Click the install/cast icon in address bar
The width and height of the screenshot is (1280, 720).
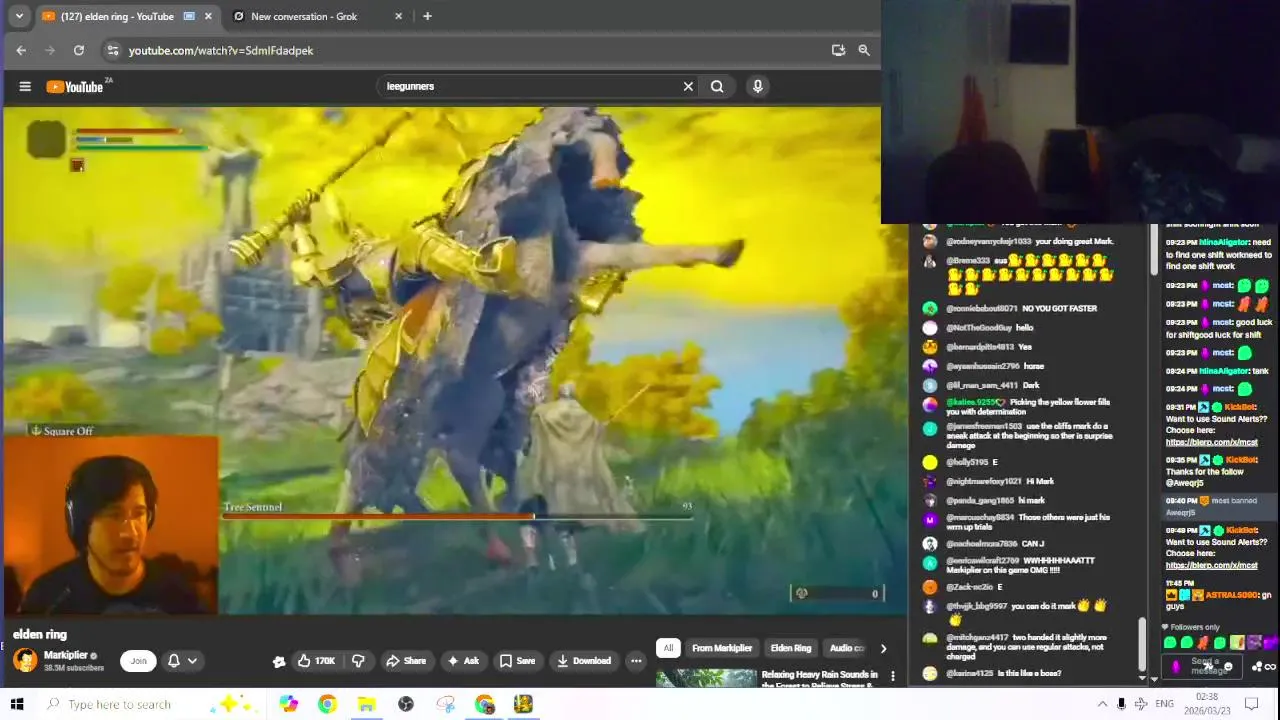click(x=838, y=50)
